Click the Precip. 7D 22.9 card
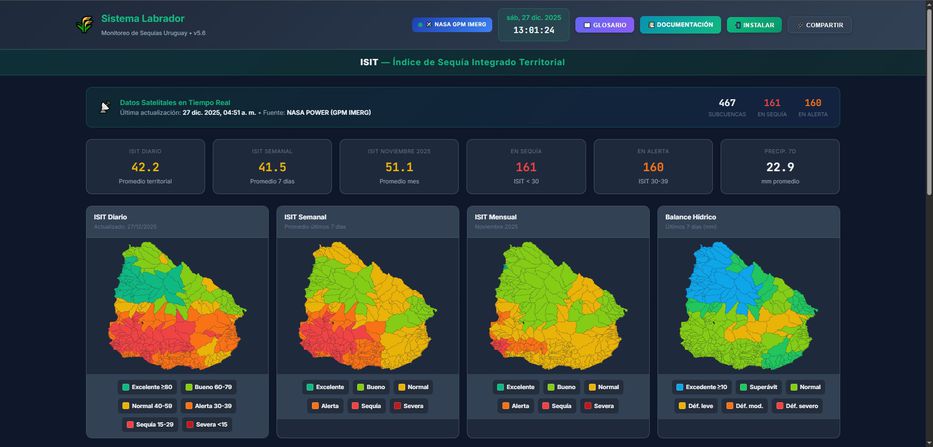Viewport: 933px width, 447px height. tap(780, 166)
